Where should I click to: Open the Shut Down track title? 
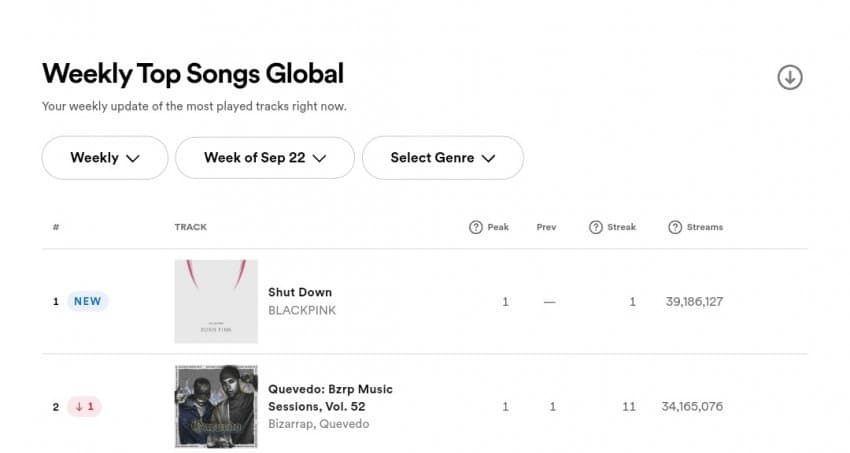tap(300, 292)
